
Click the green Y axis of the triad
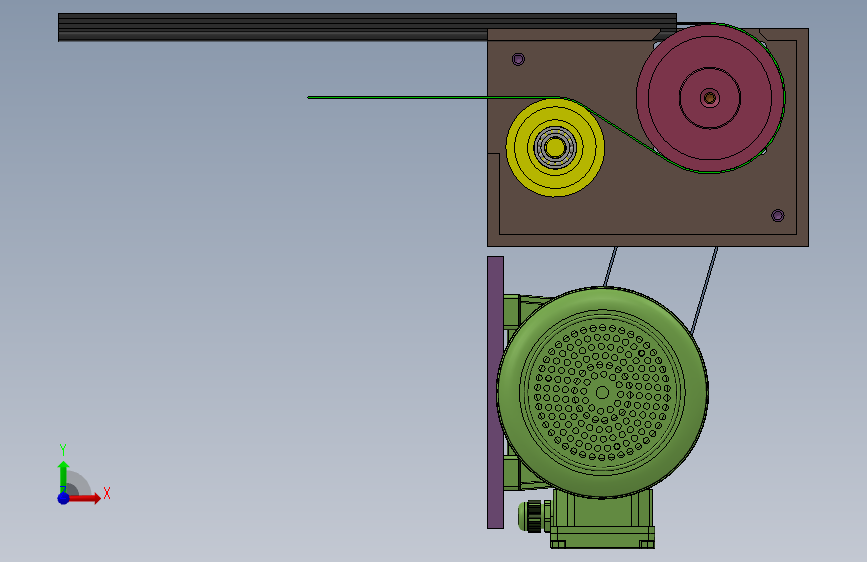[63, 476]
